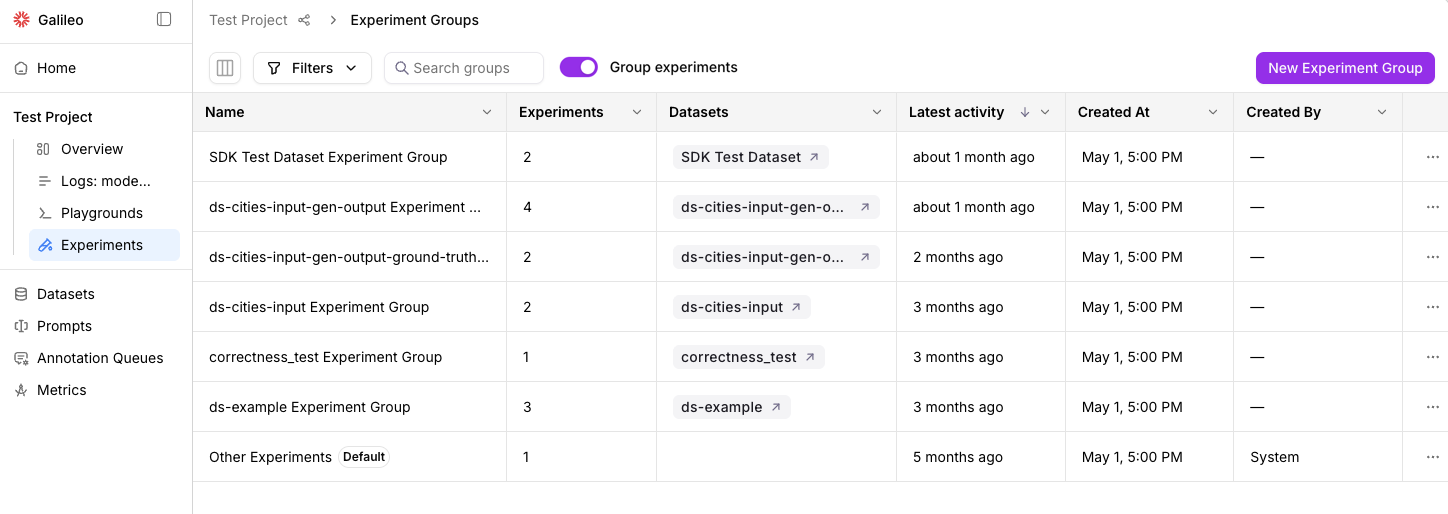Click the Overview grid icon
Image resolution: width=1448 pixels, height=514 pixels.
43,149
